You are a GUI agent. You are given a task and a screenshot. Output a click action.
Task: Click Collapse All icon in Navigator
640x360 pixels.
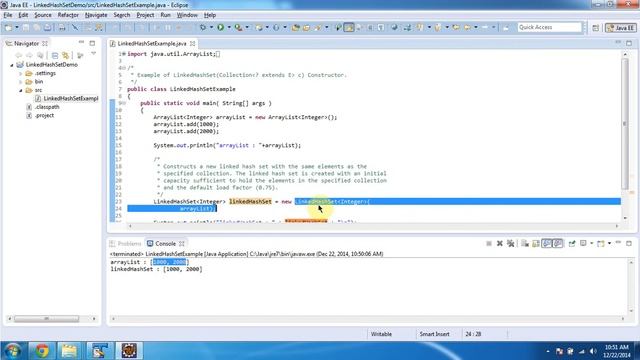click(x=55, y=55)
